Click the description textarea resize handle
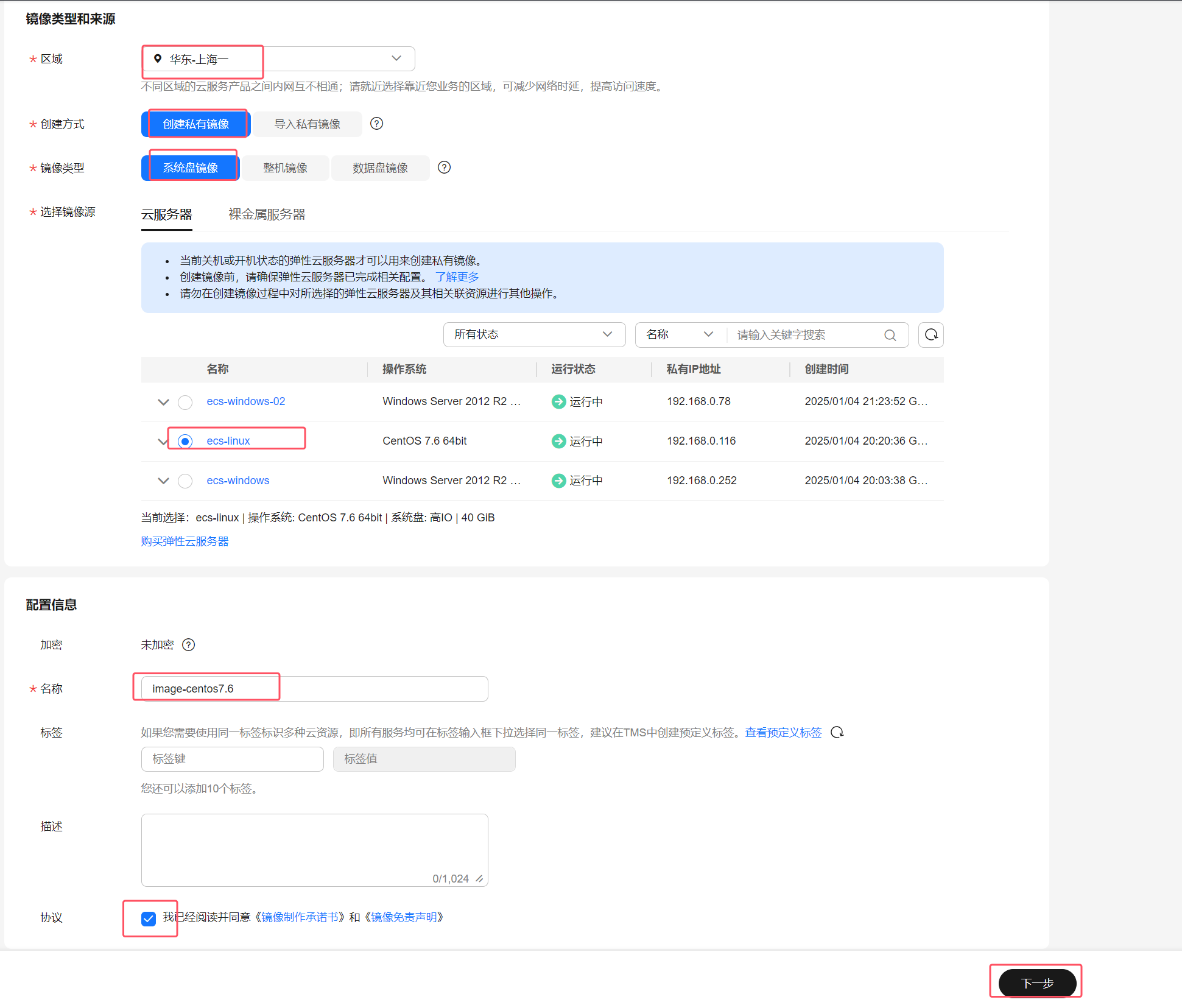This screenshot has height=1008, width=1182. [480, 878]
